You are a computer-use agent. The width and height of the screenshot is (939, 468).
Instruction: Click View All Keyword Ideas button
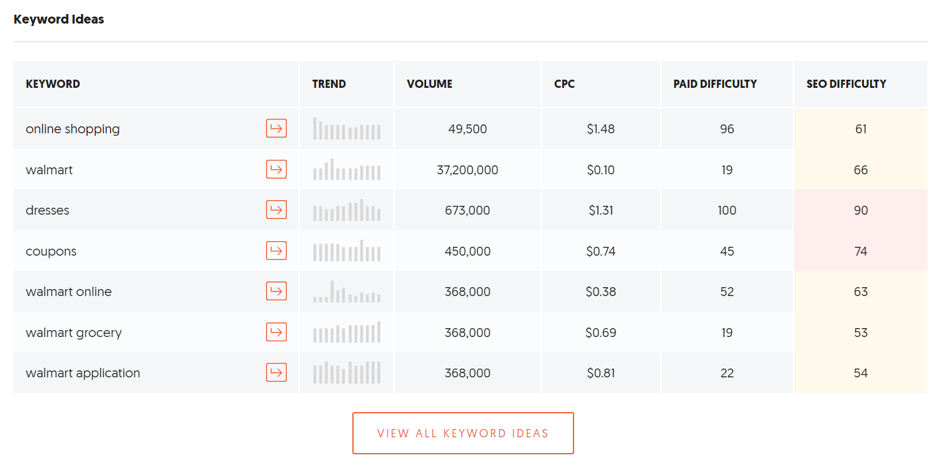pos(463,433)
